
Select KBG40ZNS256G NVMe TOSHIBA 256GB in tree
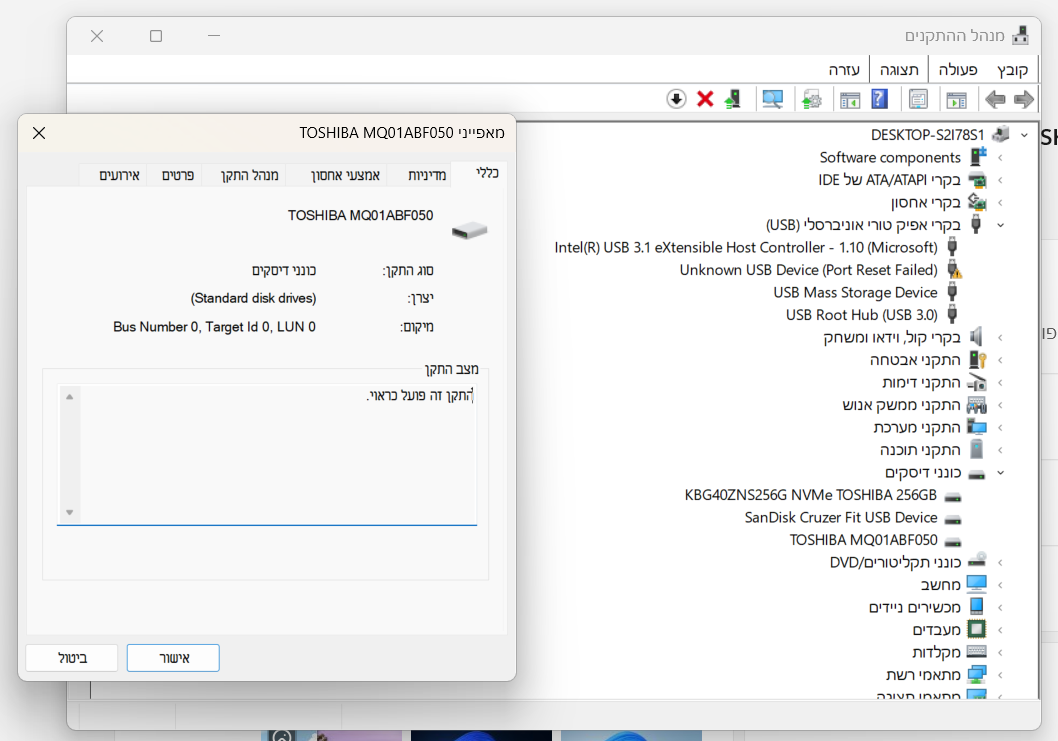810,495
